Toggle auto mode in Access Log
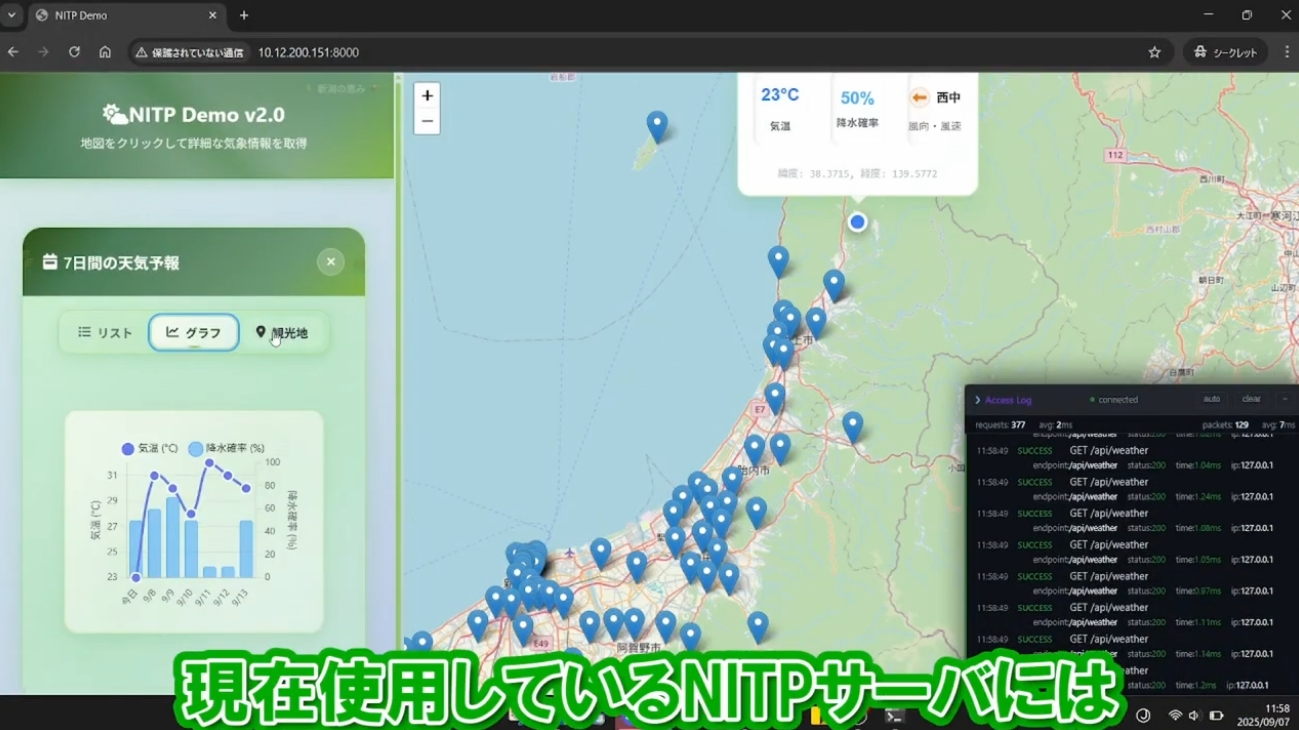This screenshot has width=1299, height=730. pos(1211,399)
